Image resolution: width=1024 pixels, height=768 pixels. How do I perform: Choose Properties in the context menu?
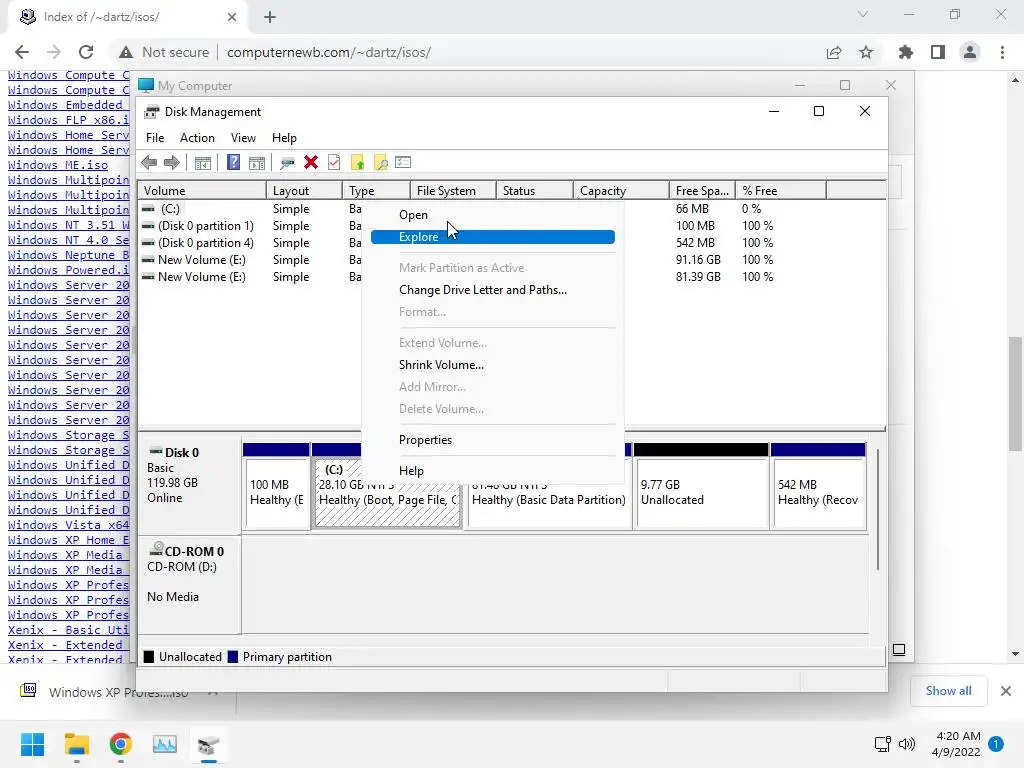coord(492,440)
